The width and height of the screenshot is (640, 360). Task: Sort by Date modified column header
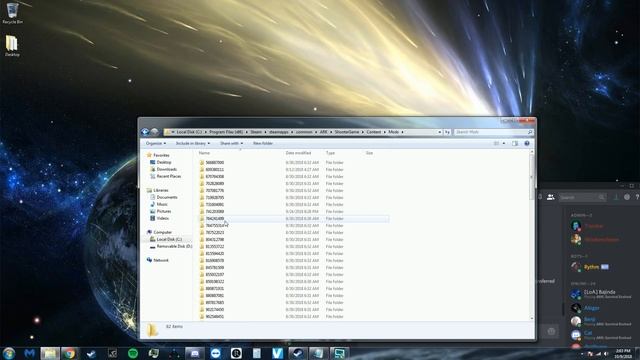coord(298,153)
